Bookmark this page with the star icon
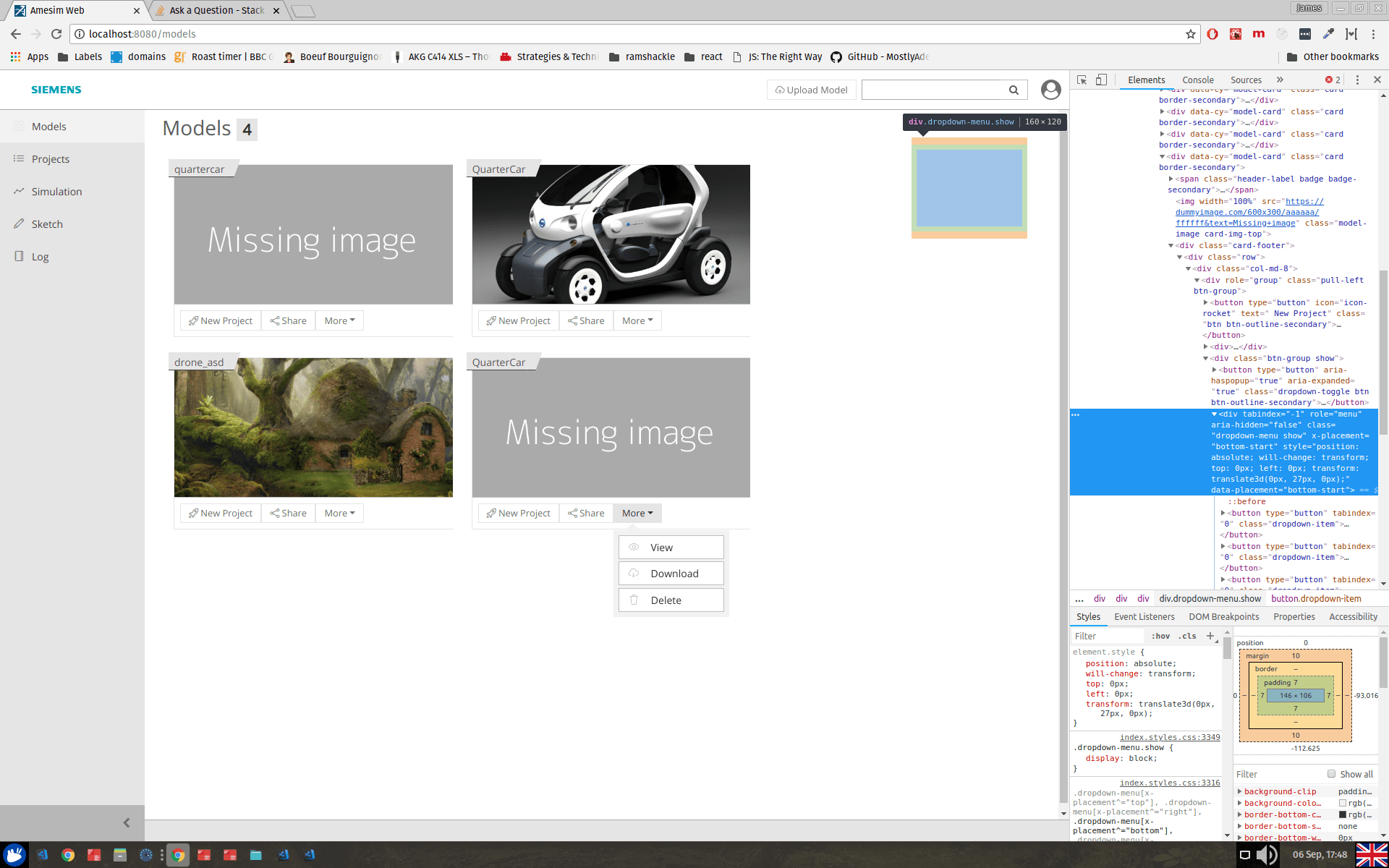1389x868 pixels. (x=1190, y=34)
